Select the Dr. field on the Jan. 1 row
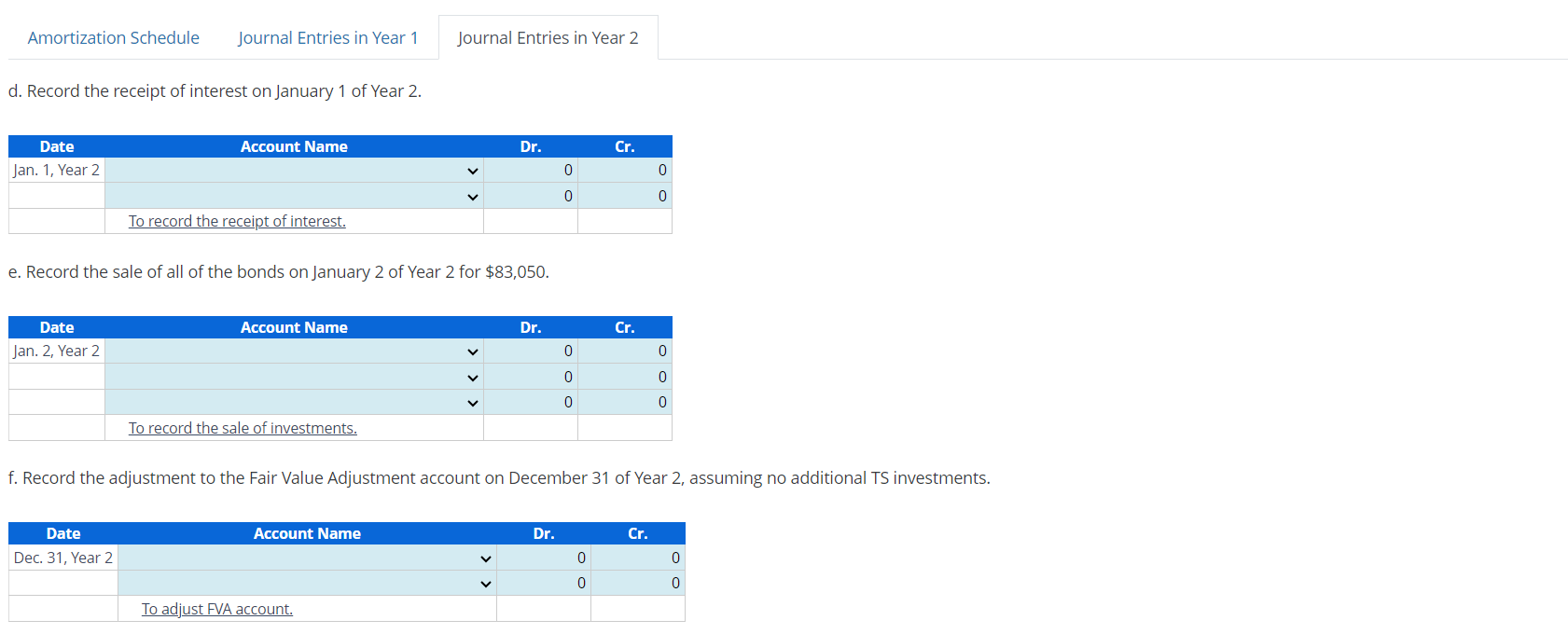1568x634 pixels. (531, 171)
